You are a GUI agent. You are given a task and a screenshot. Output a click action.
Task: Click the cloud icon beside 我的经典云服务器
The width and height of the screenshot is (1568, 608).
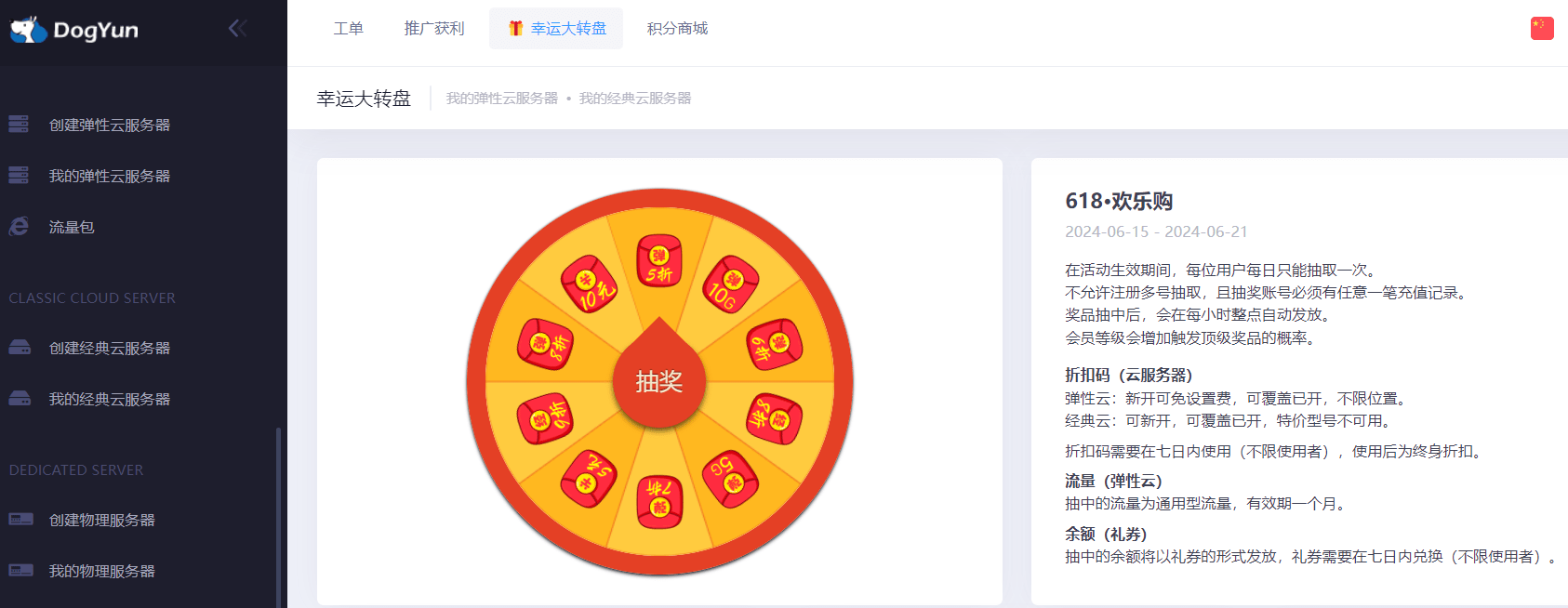click(20, 398)
